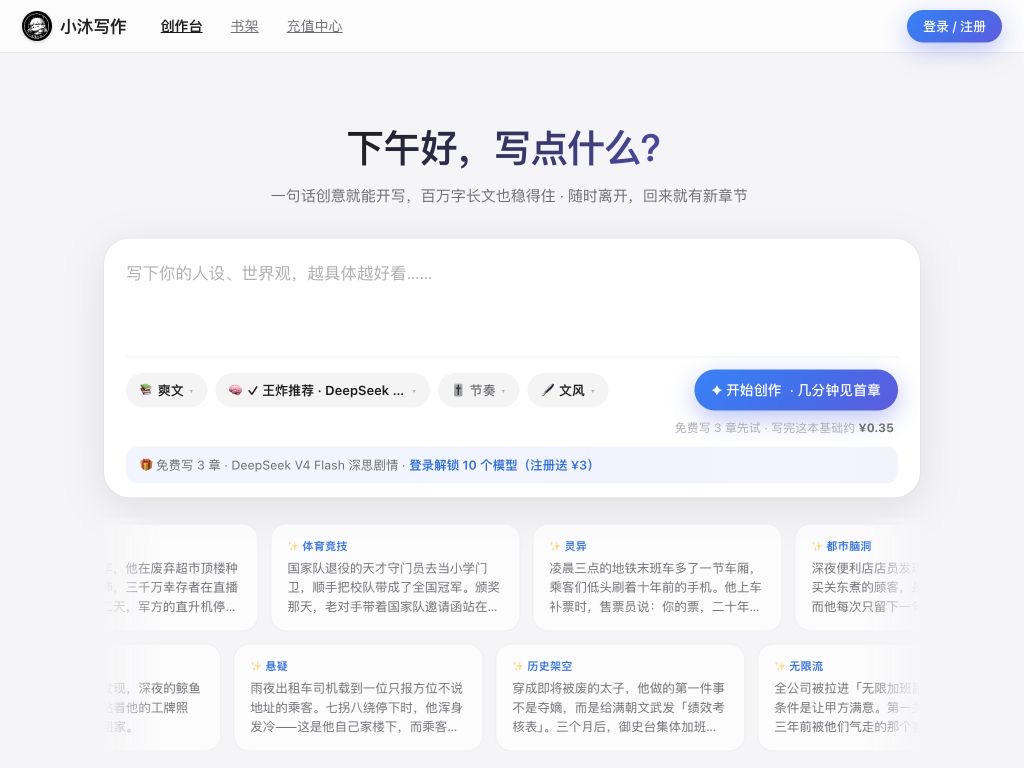Open the 书架 tab

pos(245,27)
